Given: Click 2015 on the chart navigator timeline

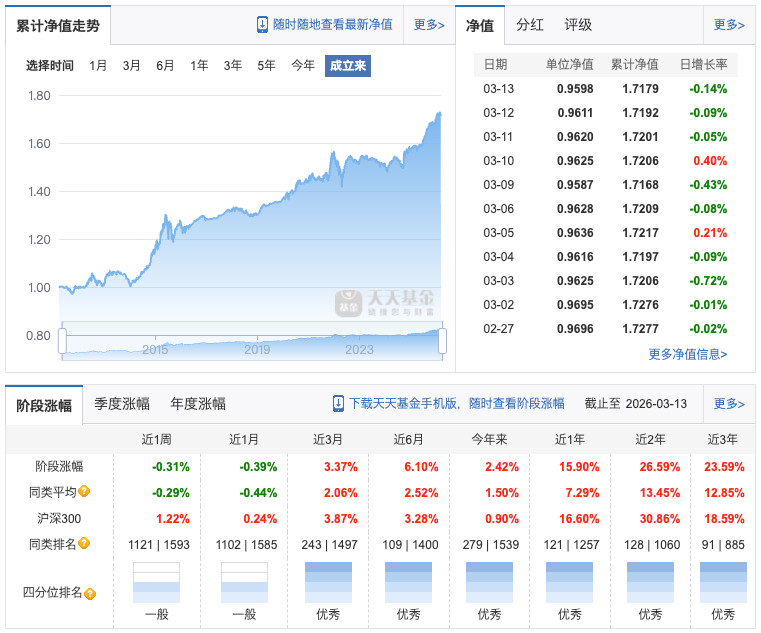Looking at the screenshot, I should pos(155,350).
